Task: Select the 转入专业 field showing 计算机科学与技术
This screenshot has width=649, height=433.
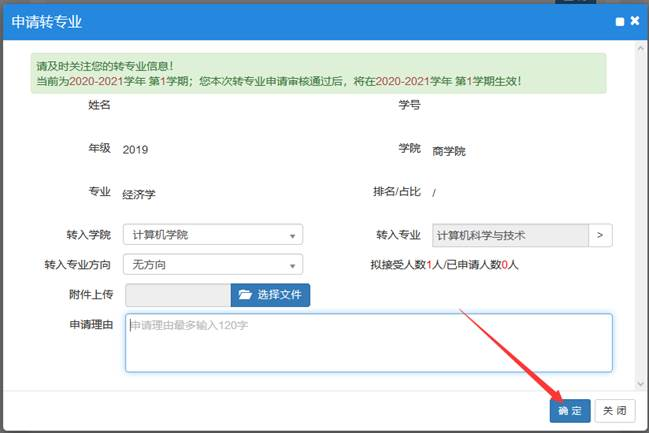Action: (x=509, y=235)
